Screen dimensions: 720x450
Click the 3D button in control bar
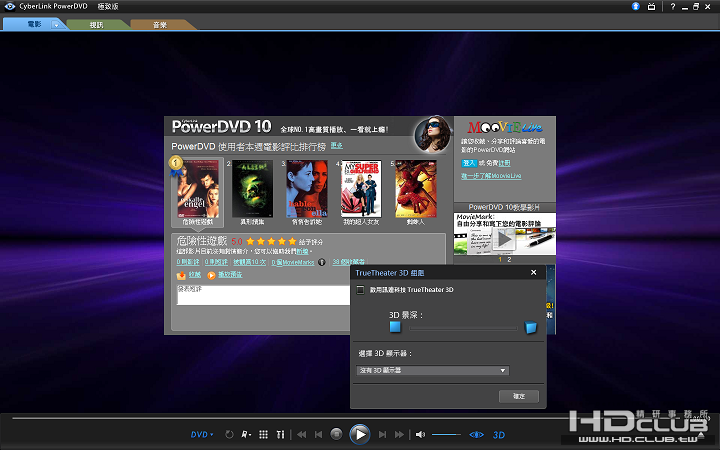(499, 435)
